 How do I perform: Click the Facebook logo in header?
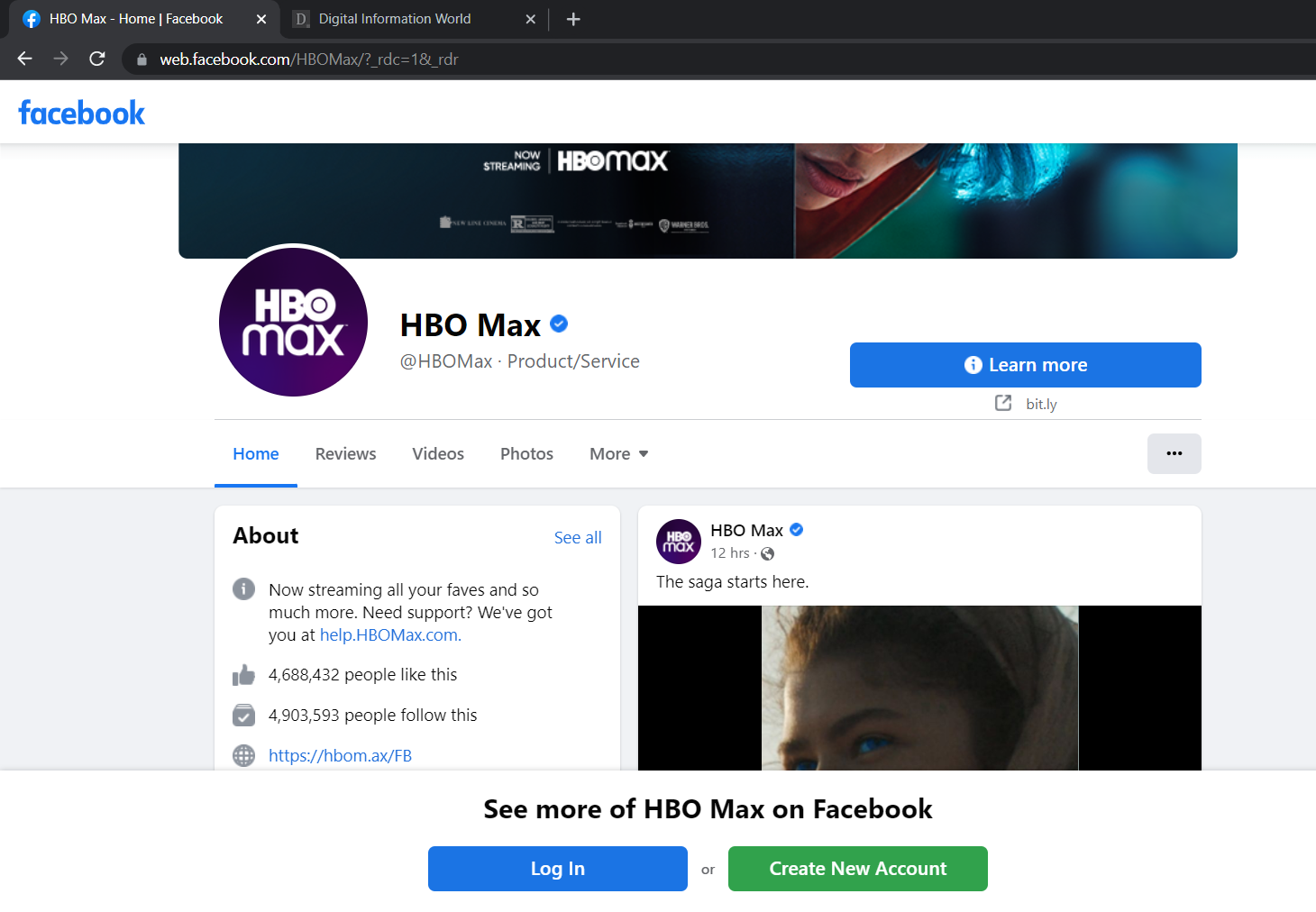[81, 113]
